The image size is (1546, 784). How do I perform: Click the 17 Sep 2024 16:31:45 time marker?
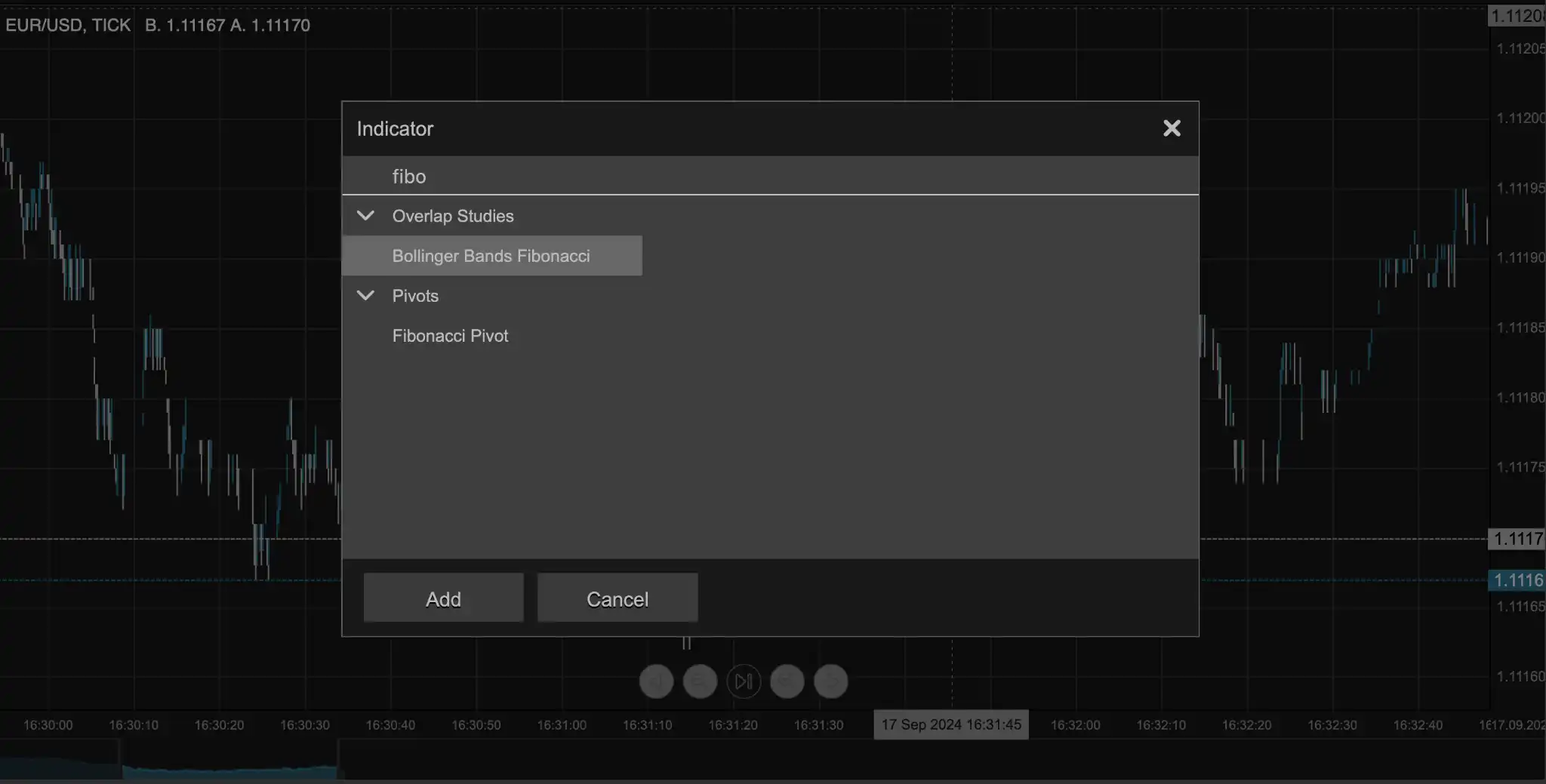coord(950,724)
